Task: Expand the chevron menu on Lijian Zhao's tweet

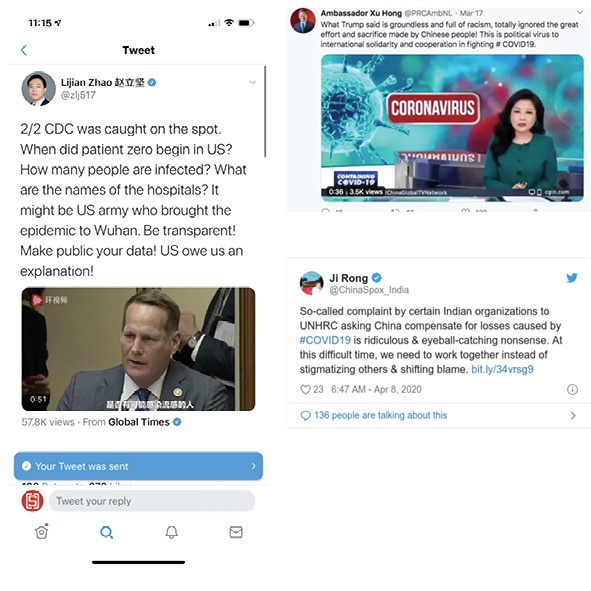Action: pos(253,82)
